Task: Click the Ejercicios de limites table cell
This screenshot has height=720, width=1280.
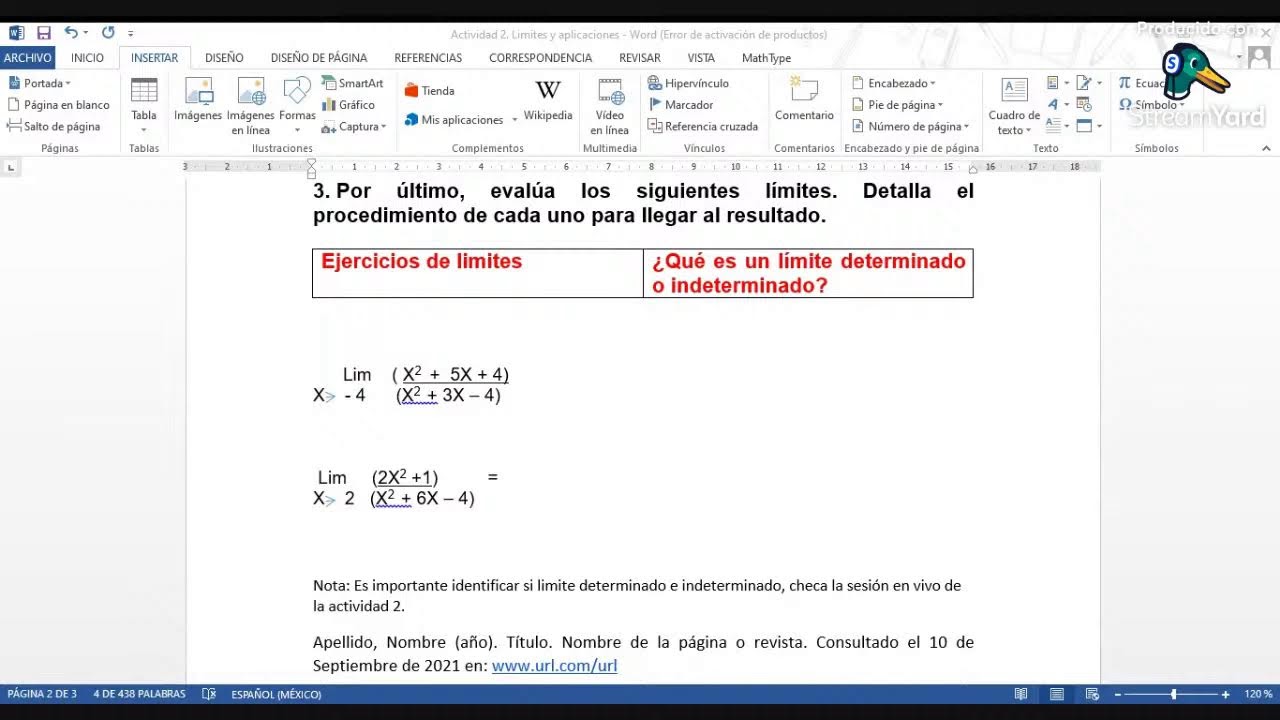Action: tap(477, 273)
